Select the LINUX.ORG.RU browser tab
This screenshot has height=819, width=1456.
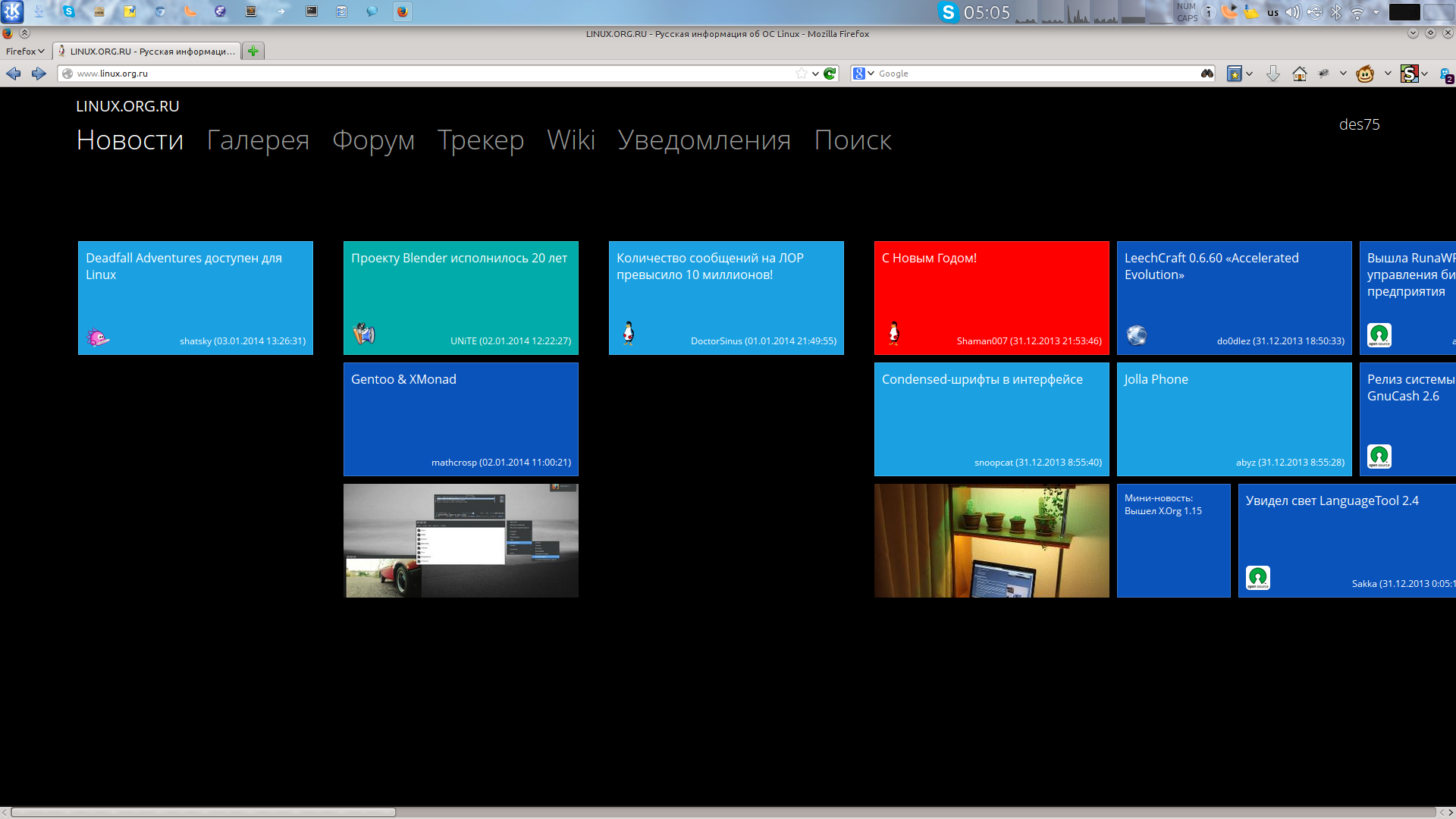coord(146,51)
